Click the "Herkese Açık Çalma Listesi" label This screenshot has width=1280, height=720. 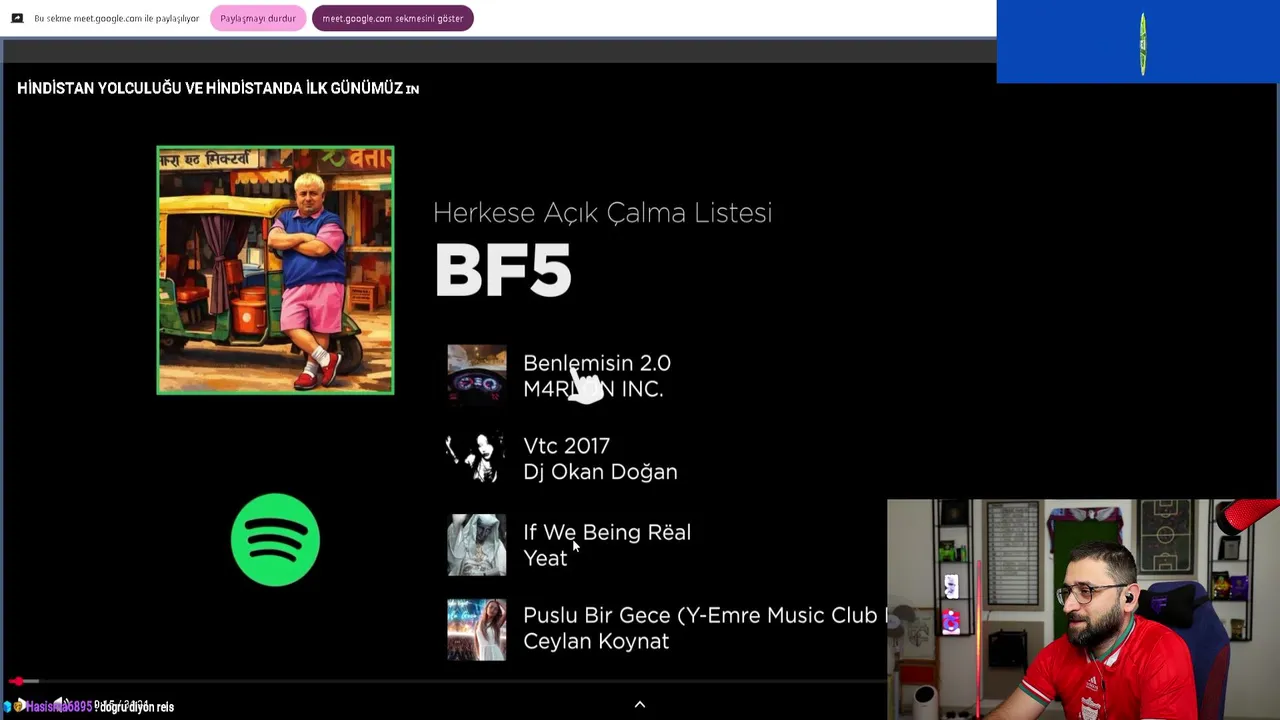click(x=602, y=212)
